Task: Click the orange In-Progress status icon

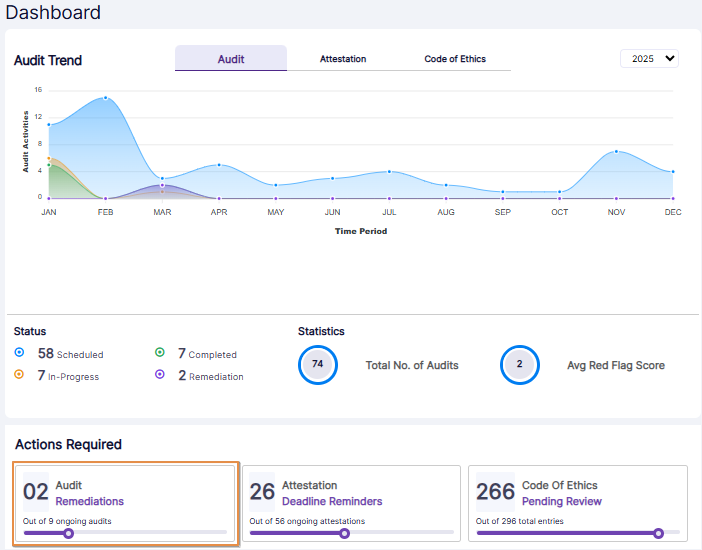Action: tap(20, 375)
